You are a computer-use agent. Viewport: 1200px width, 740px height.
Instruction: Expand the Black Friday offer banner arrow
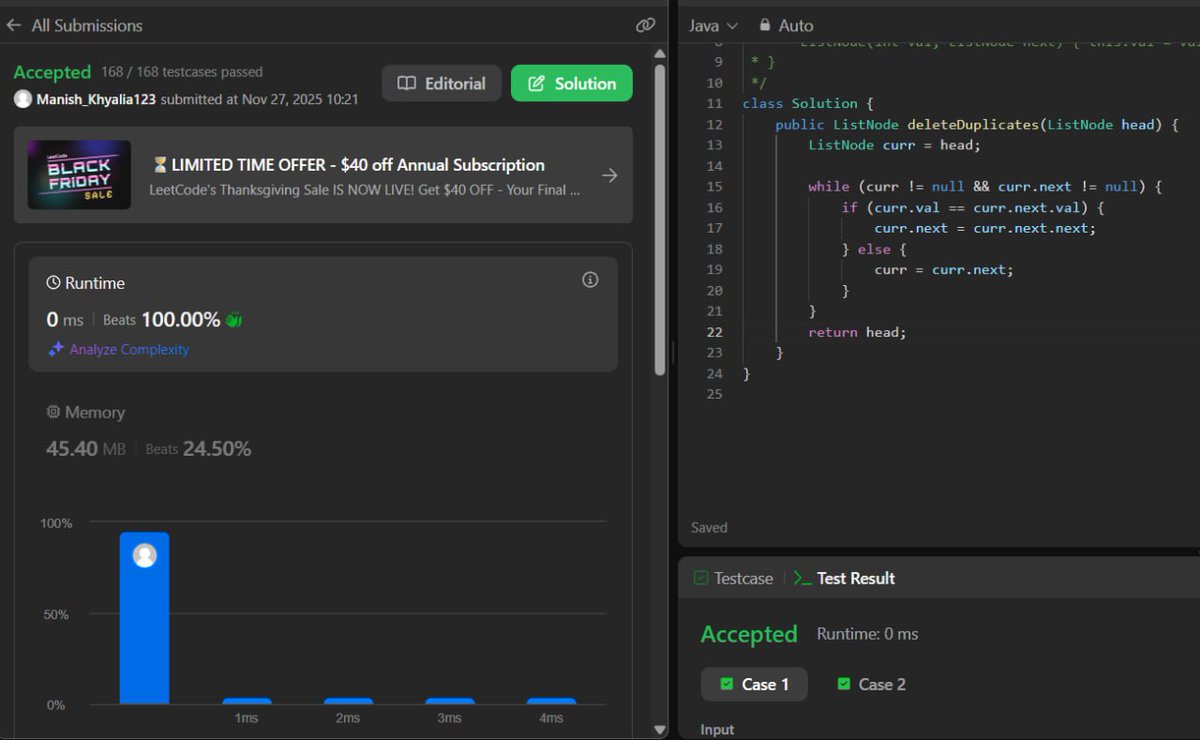coord(610,174)
